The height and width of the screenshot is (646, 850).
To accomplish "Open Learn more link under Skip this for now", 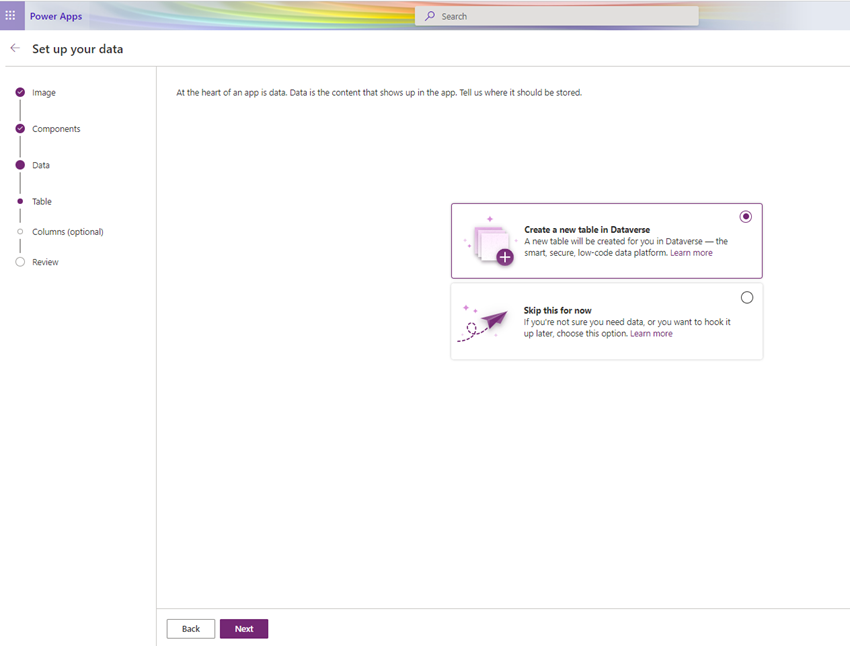I will tap(651, 334).
